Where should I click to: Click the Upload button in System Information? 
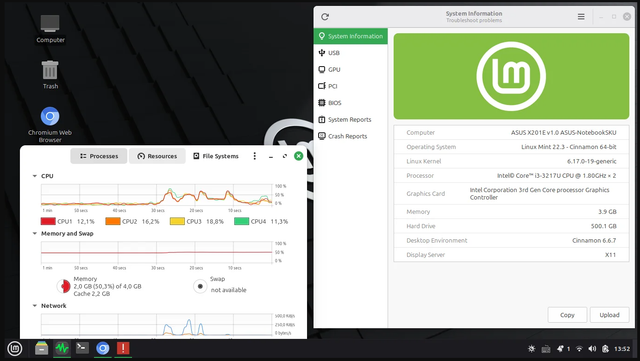(x=609, y=315)
